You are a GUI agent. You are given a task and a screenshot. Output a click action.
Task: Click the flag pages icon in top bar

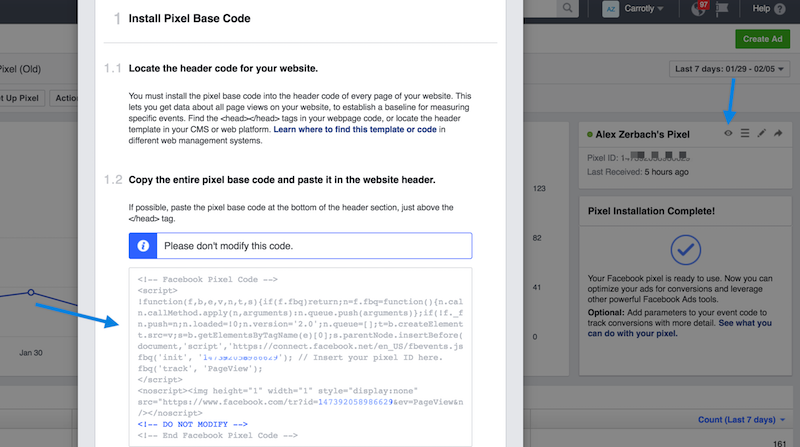[x=722, y=9]
